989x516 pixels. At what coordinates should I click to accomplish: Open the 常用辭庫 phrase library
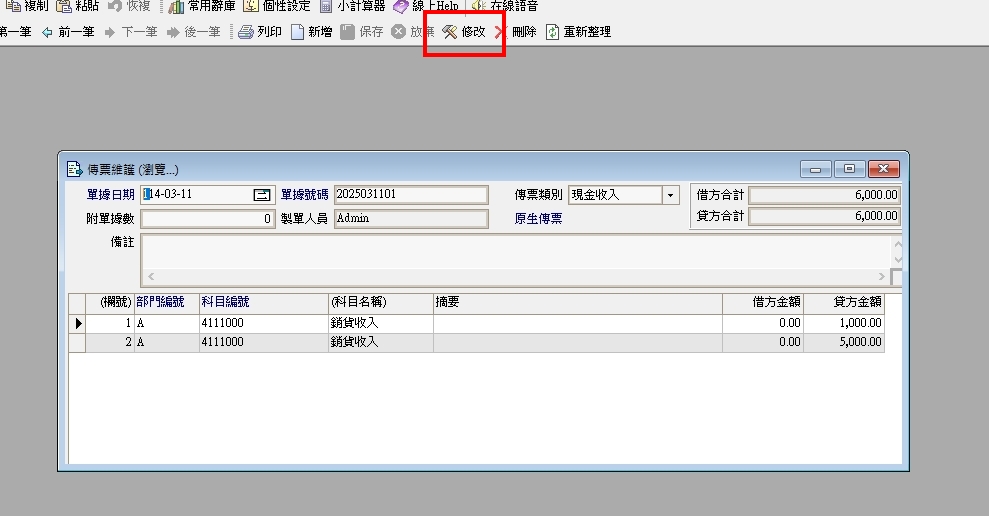tap(203, 6)
